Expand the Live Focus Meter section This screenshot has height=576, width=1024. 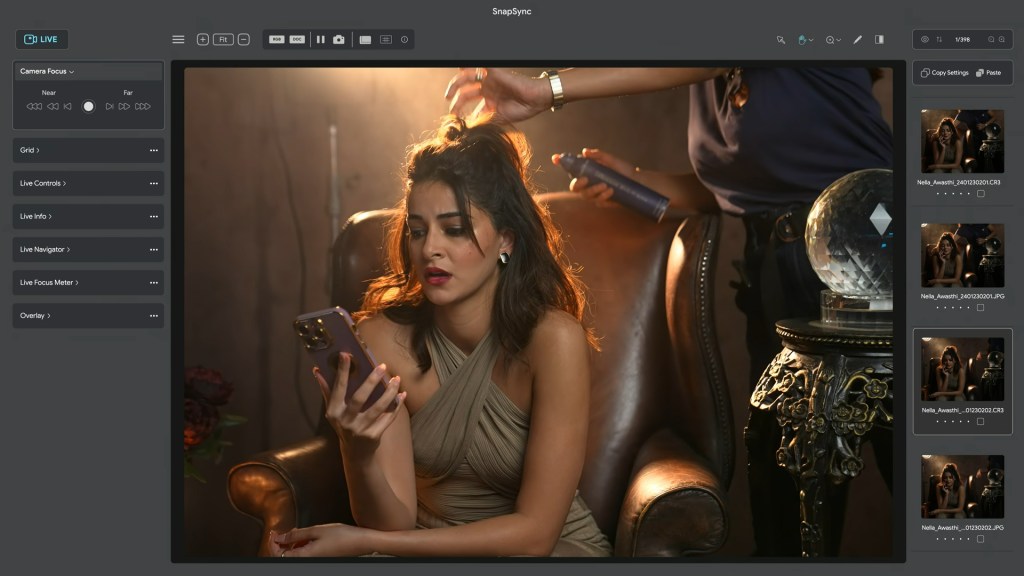point(49,283)
